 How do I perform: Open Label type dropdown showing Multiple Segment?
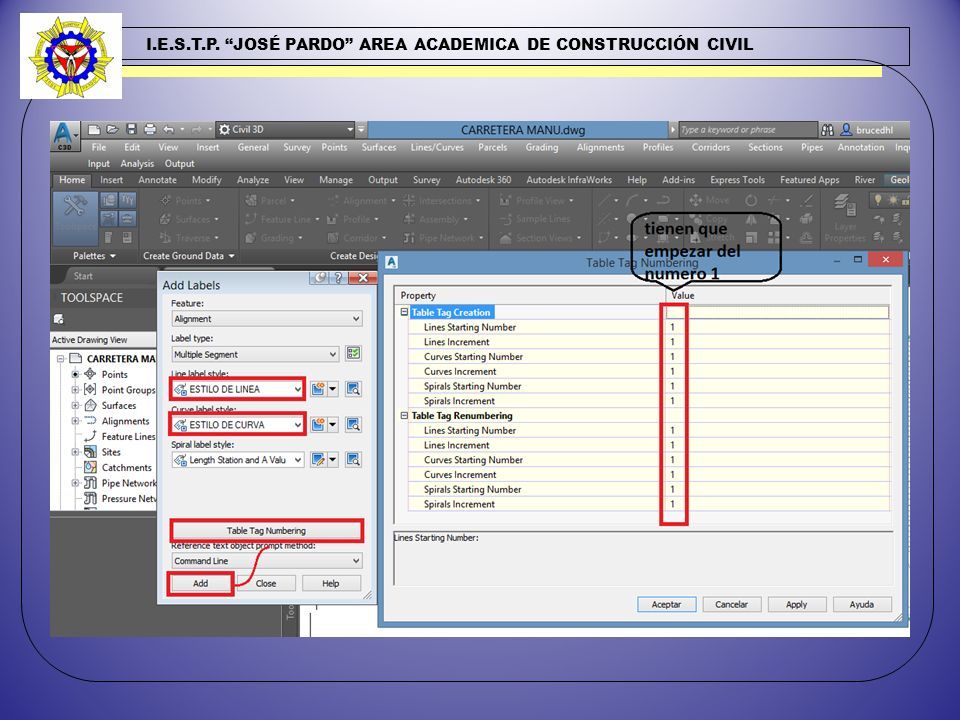255,354
